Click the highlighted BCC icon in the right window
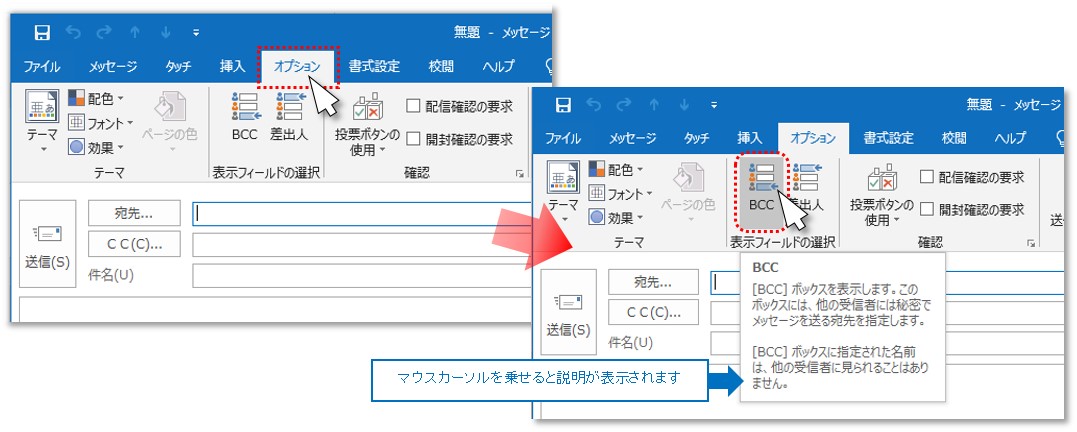Viewport: 1077px width, 432px height. pyautogui.click(x=762, y=187)
